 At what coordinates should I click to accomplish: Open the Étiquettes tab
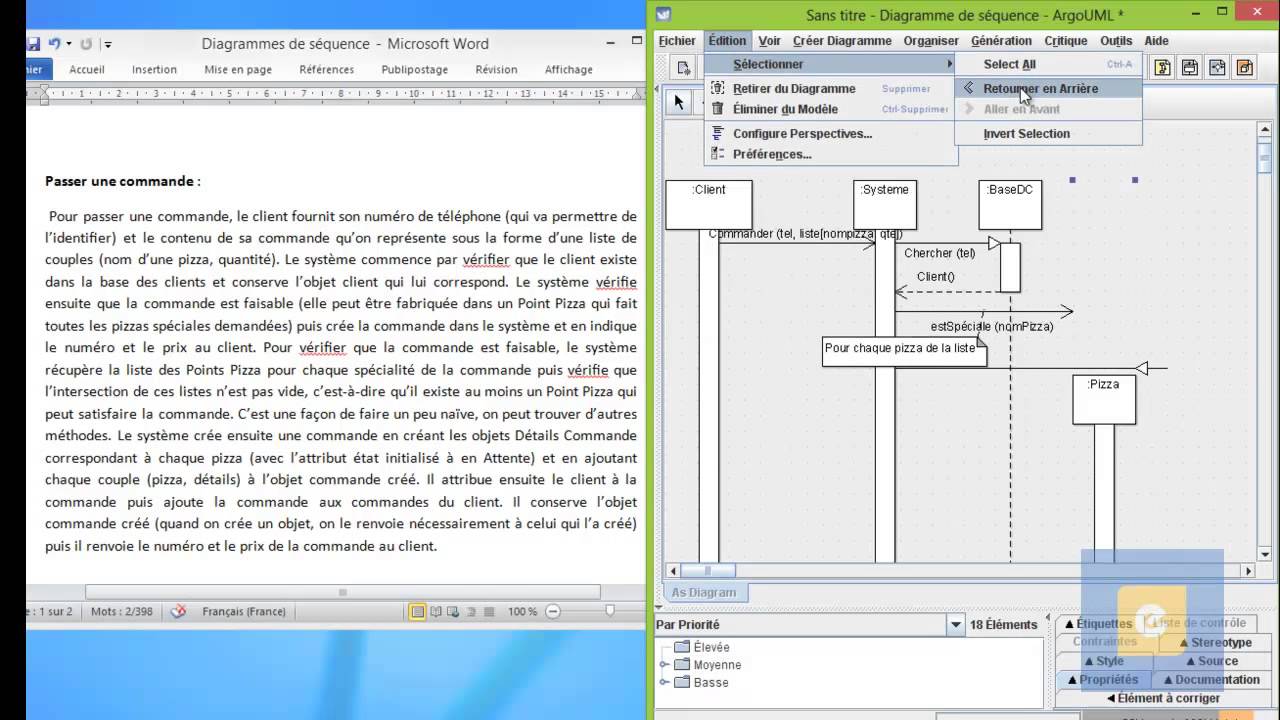pos(1098,623)
